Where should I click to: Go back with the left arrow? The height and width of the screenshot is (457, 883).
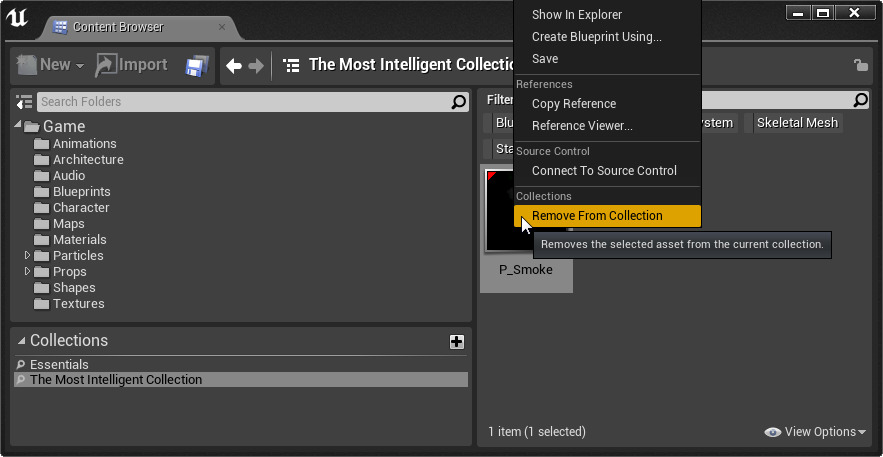click(x=234, y=66)
